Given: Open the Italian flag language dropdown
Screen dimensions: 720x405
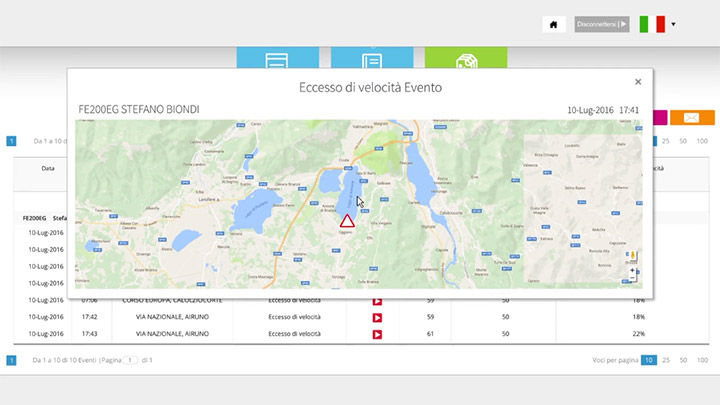Looking at the screenshot, I should (653, 24).
